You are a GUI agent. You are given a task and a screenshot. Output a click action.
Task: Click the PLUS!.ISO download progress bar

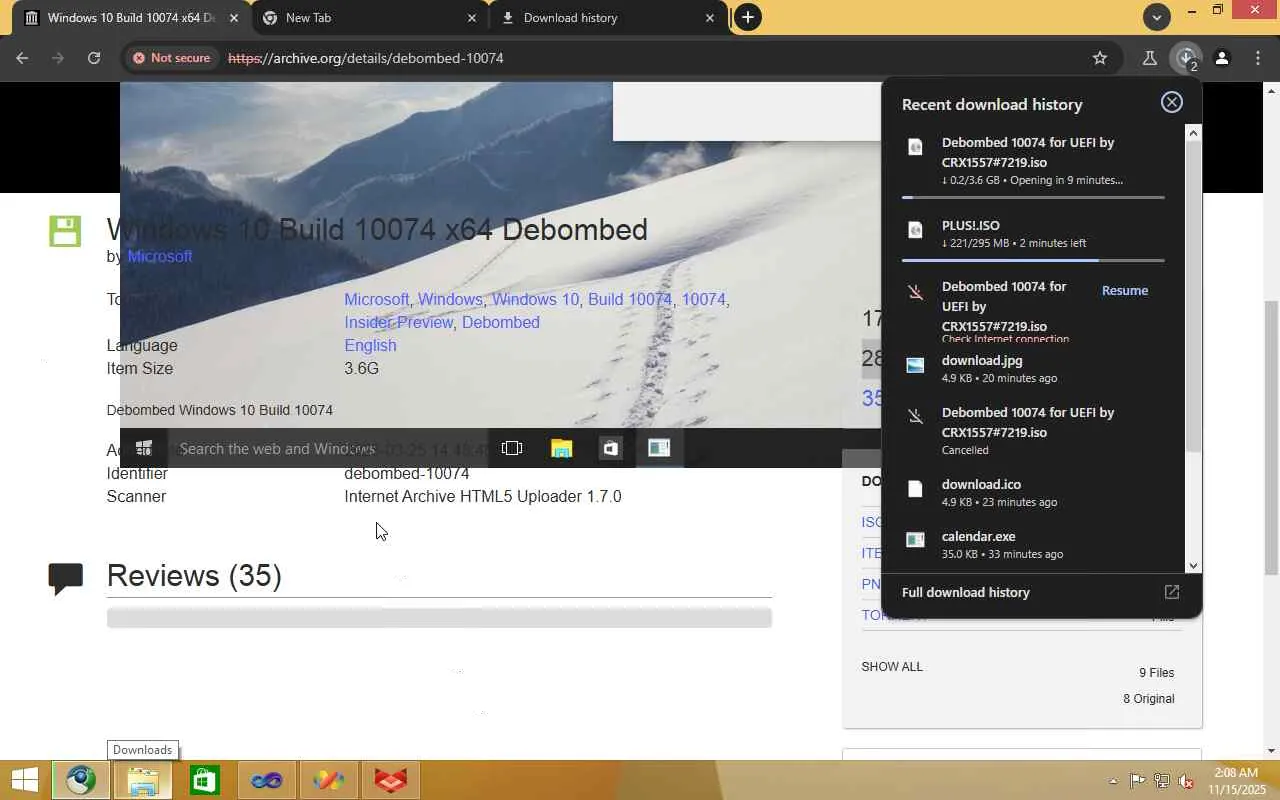1033,260
